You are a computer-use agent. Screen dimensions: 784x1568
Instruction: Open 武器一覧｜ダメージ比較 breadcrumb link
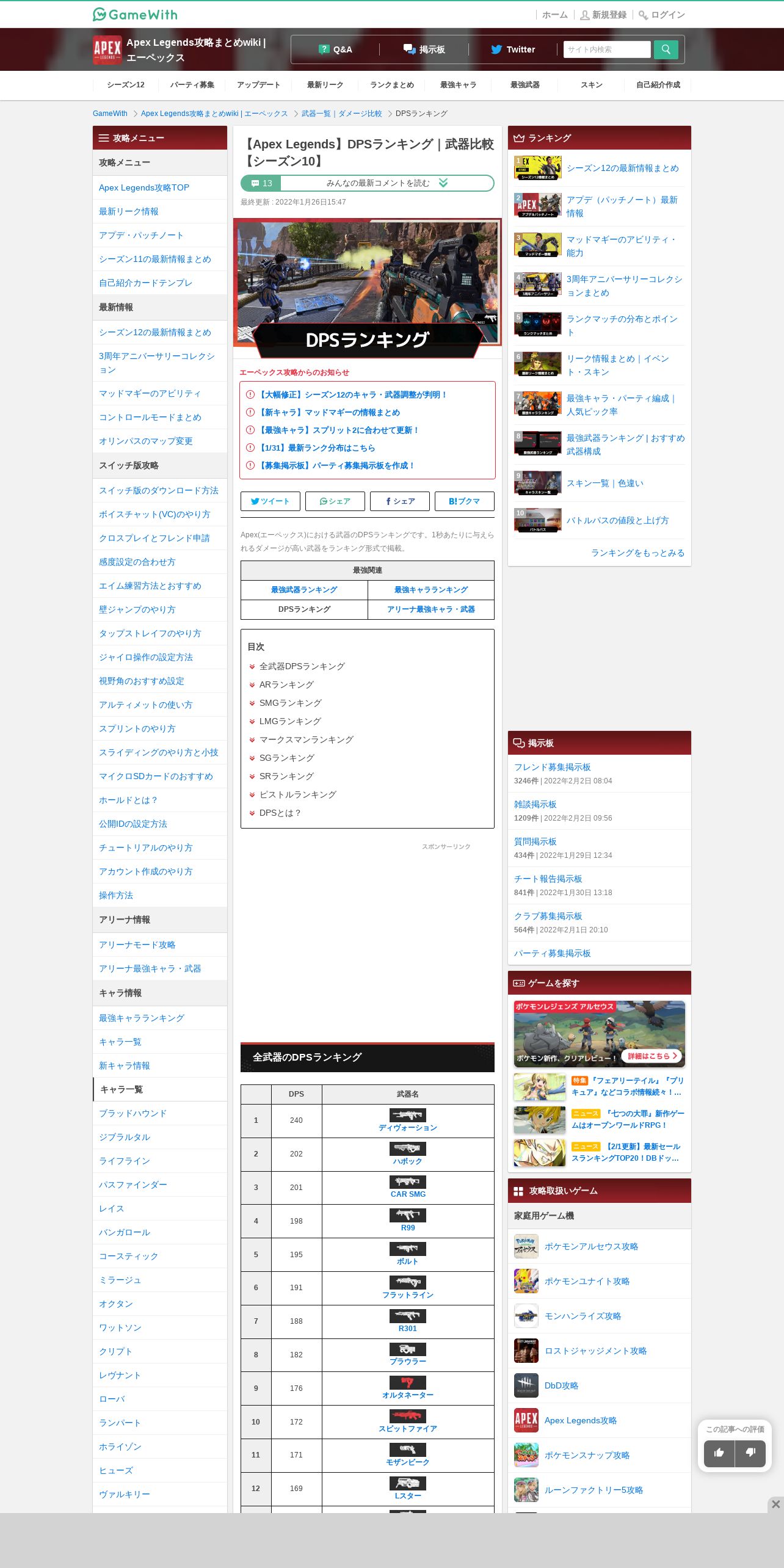pyautogui.click(x=341, y=114)
